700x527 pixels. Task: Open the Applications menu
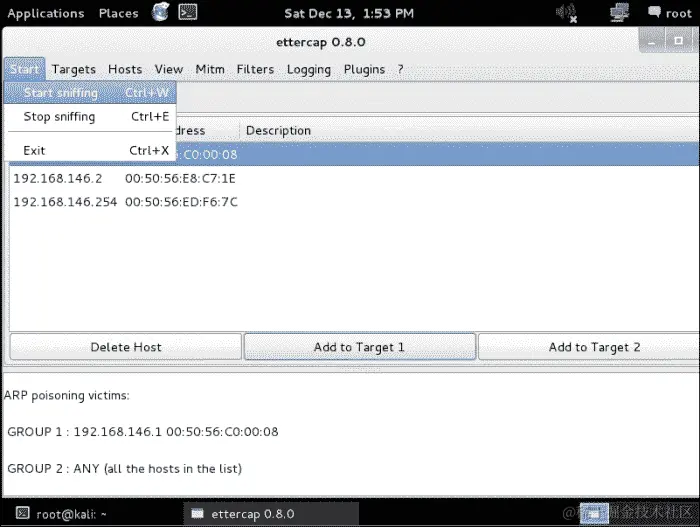[46, 13]
